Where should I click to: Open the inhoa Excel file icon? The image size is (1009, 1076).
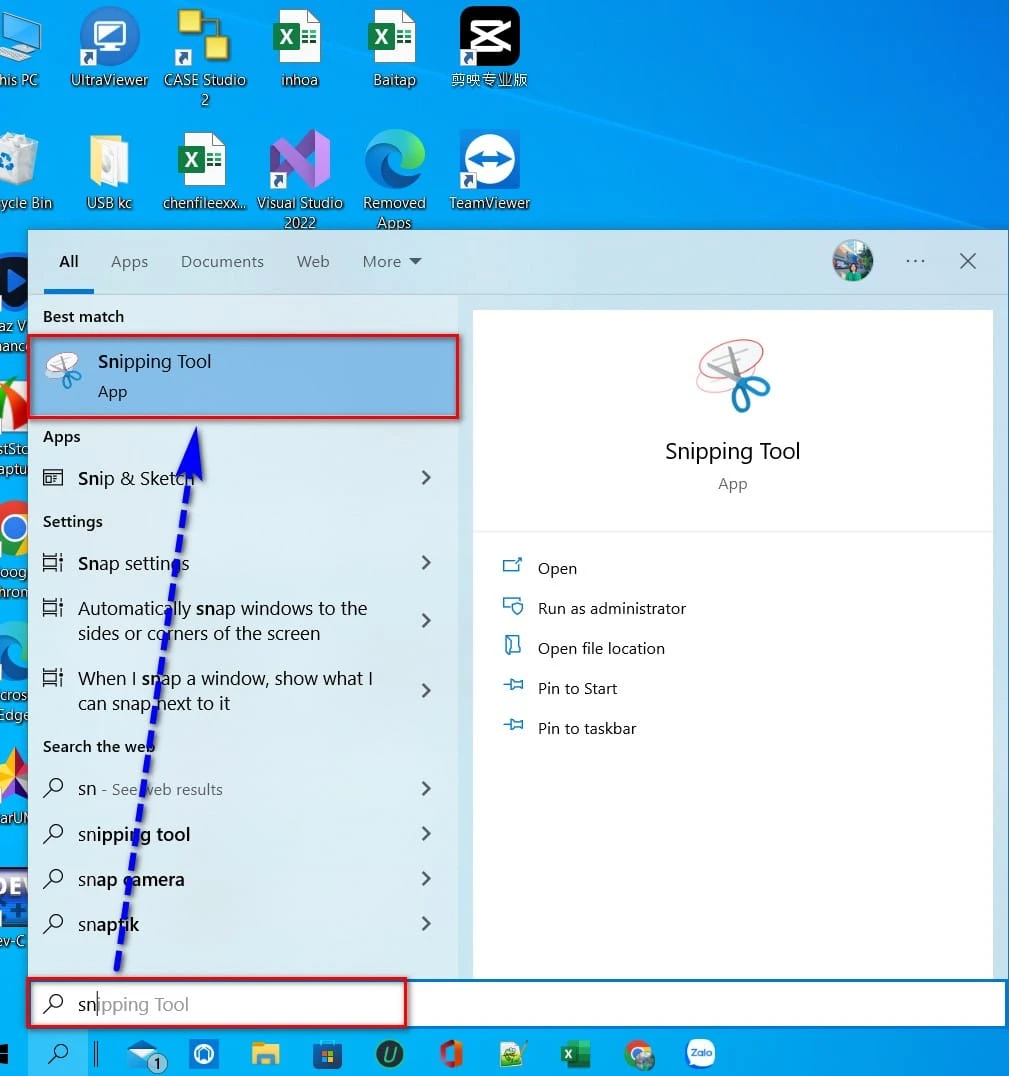pyautogui.click(x=299, y=40)
